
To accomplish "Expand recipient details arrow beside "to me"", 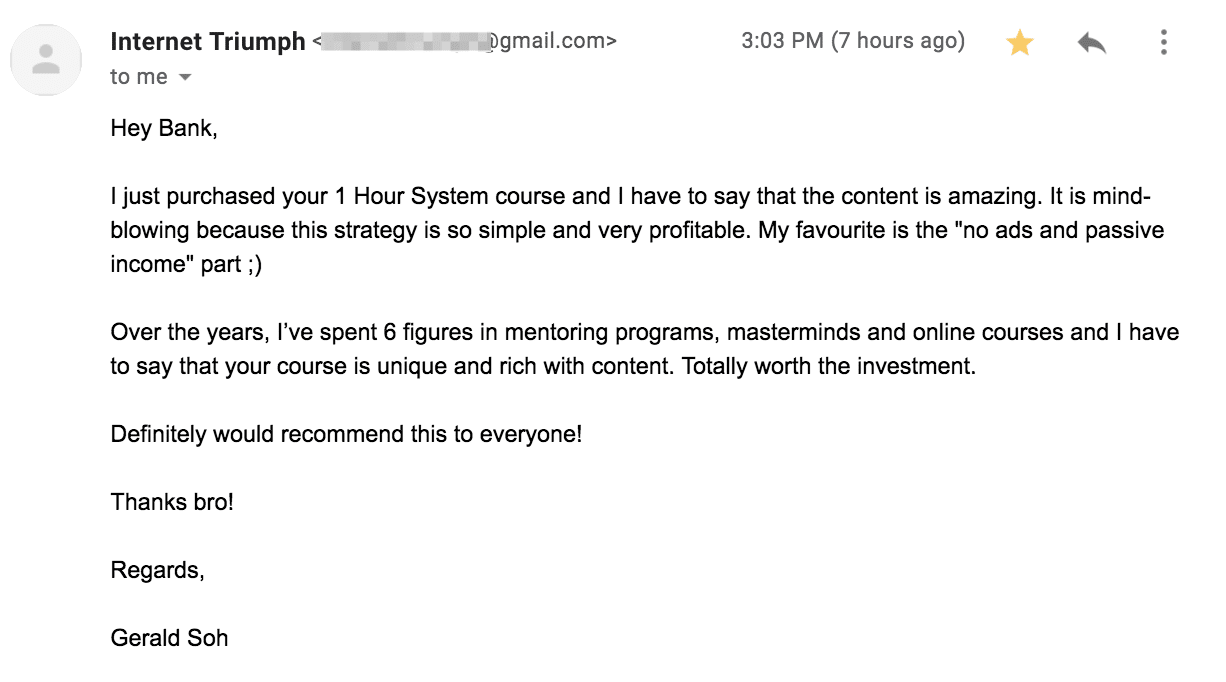I will (x=184, y=78).
